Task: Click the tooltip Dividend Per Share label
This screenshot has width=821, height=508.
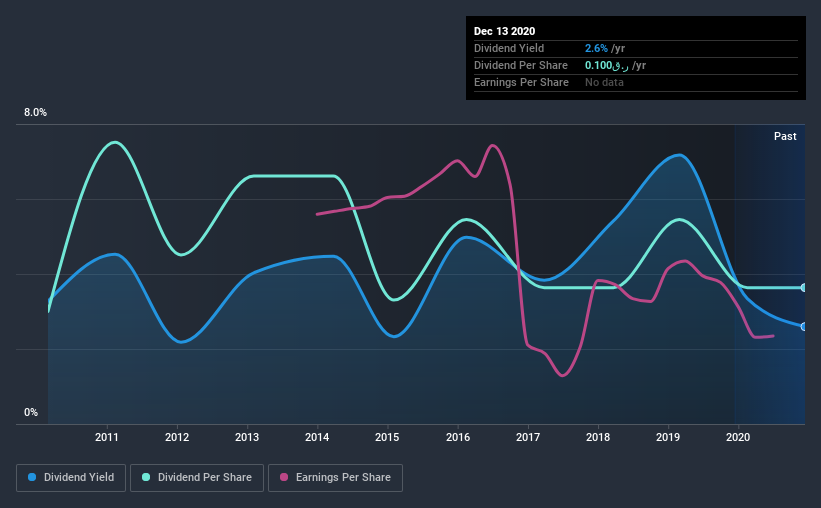Action: click(x=520, y=65)
